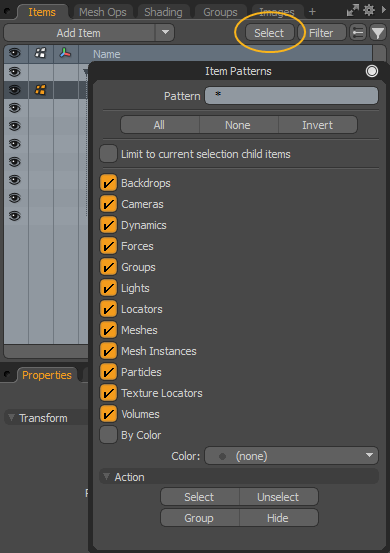The width and height of the screenshot is (390, 553).
Task: Uncheck the Texture Locators checkbox
Action: 108,393
